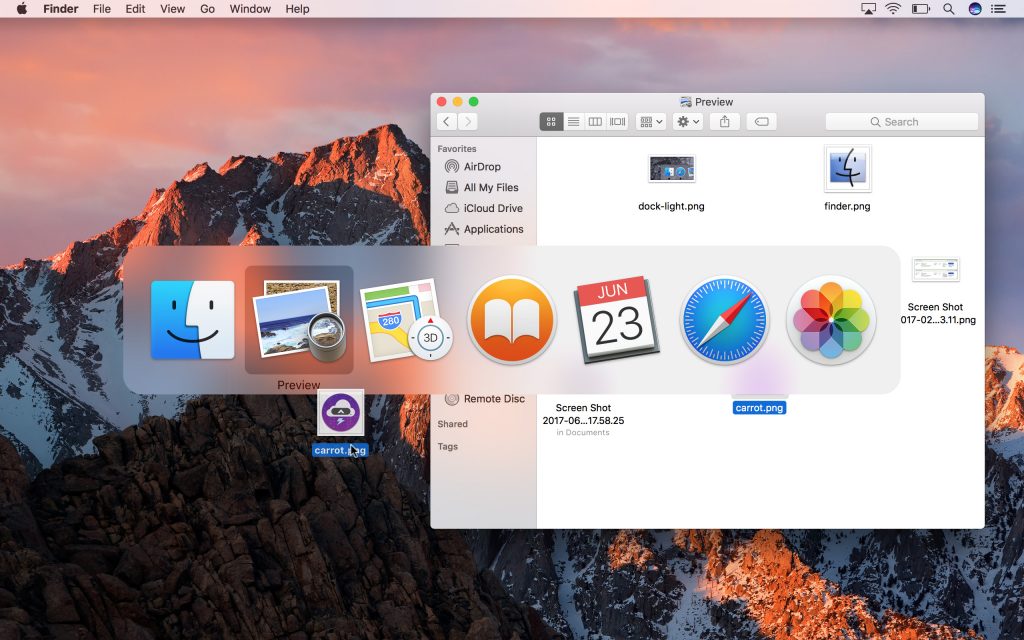Click the carrot.png icon on desktop
This screenshot has height=640, width=1024.
(x=340, y=413)
